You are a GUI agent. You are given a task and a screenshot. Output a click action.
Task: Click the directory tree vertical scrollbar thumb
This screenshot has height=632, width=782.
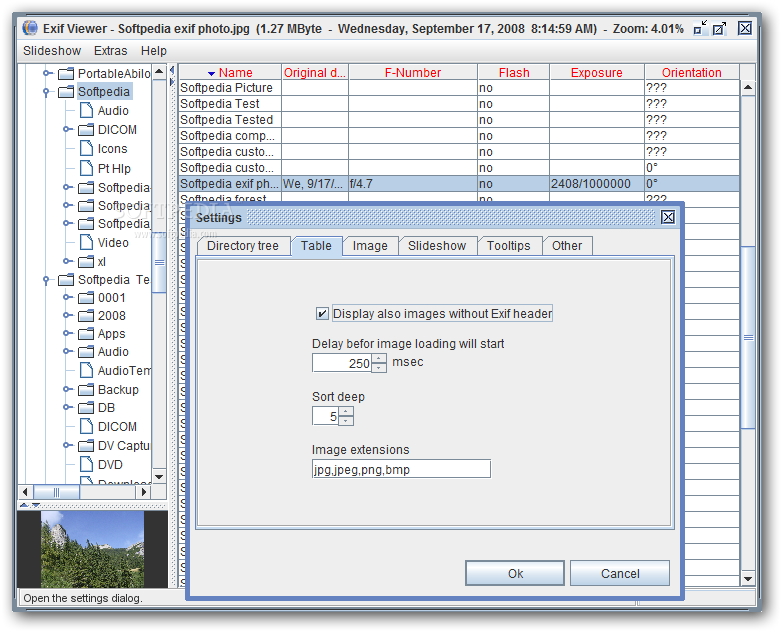pyautogui.click(x=159, y=262)
